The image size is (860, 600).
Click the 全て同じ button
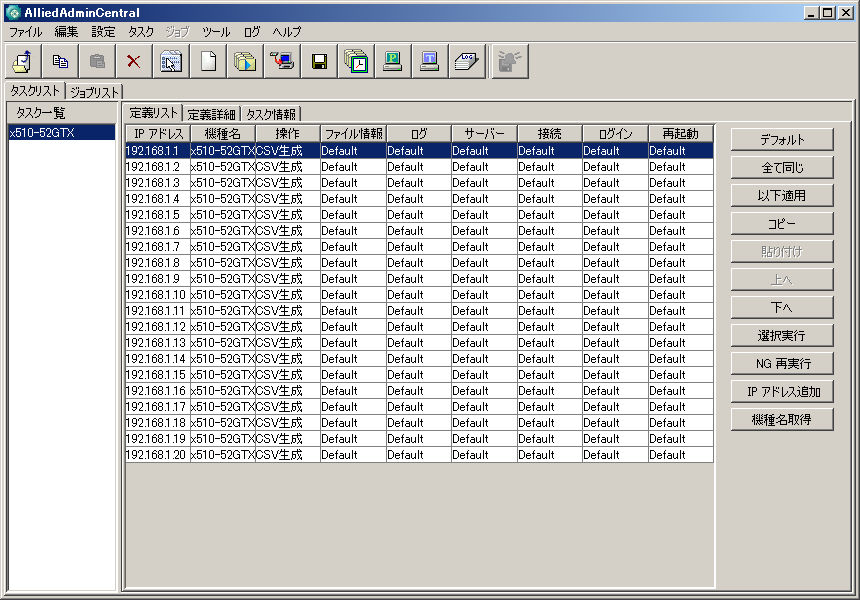click(782, 168)
